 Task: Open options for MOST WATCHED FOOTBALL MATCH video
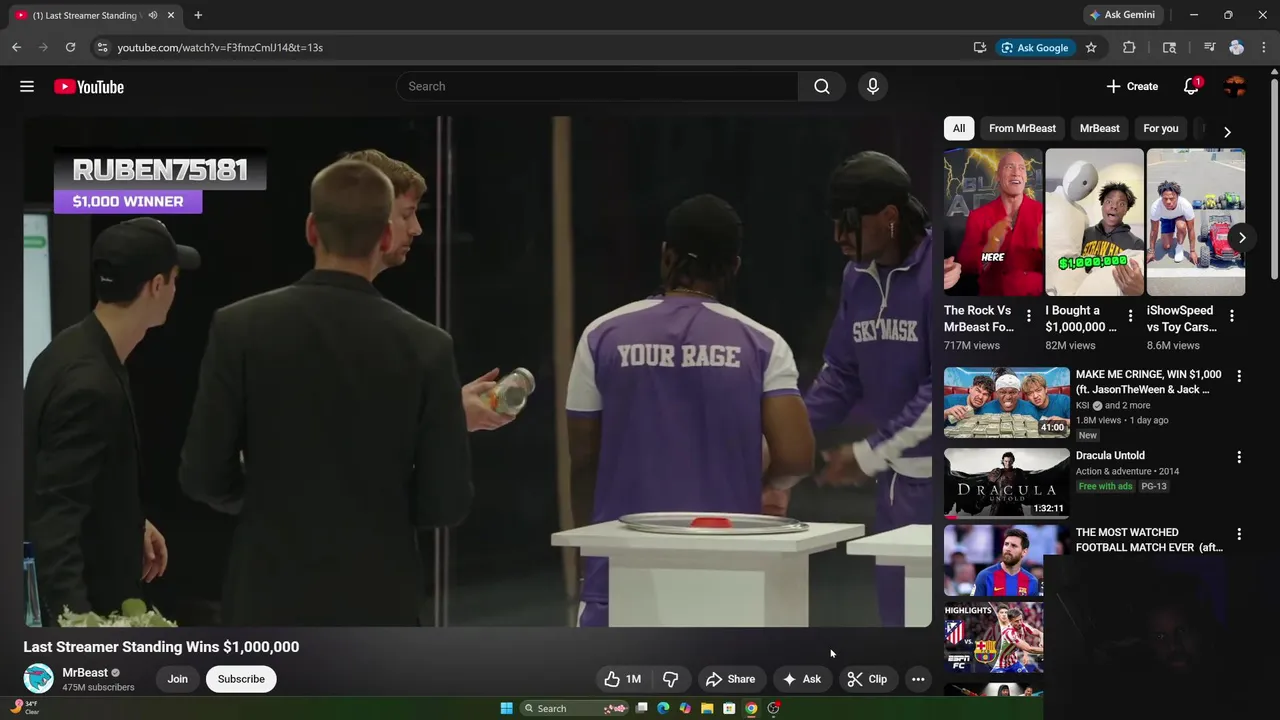click(1239, 534)
